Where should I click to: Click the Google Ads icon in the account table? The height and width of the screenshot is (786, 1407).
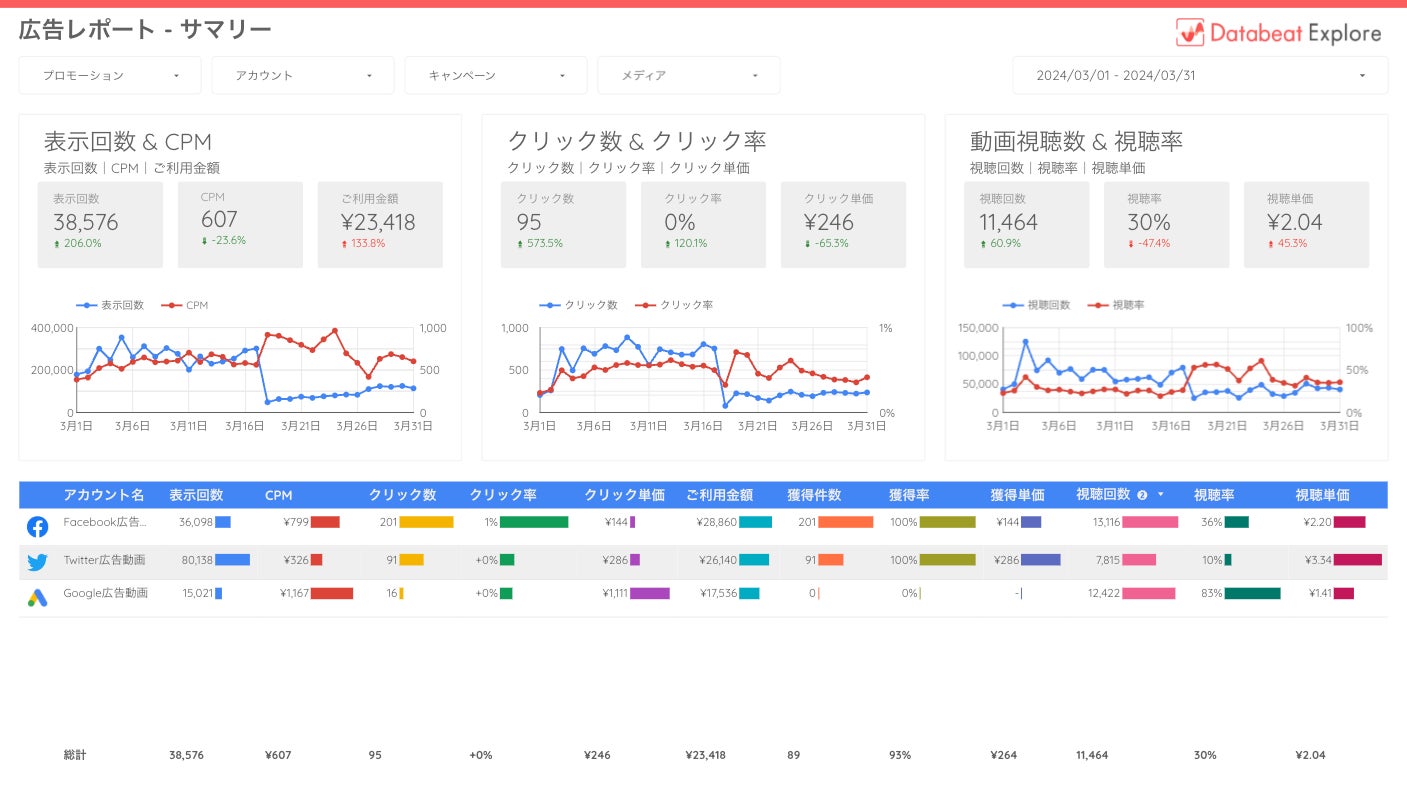coord(37,598)
